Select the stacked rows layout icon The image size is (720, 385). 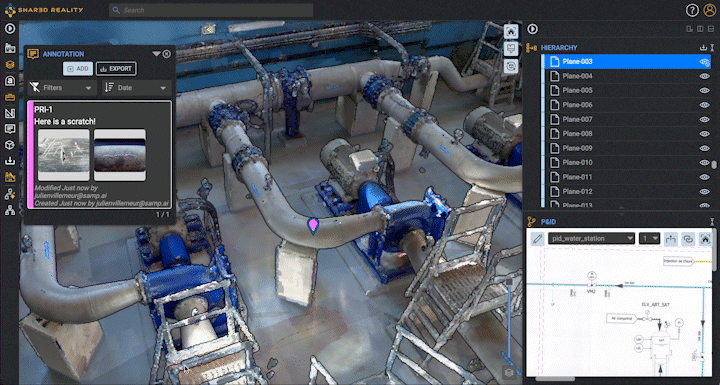(711, 29)
